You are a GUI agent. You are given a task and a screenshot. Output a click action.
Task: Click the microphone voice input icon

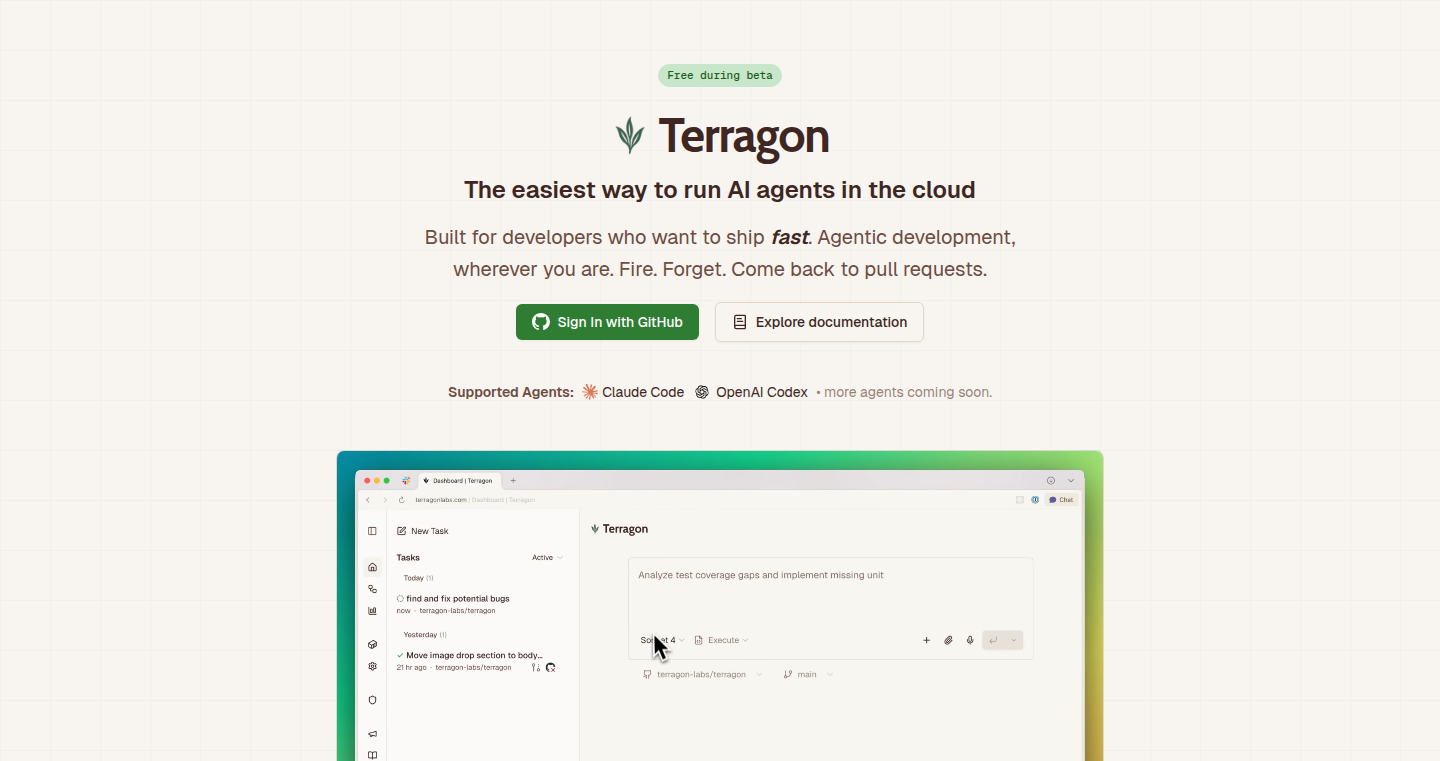970,640
